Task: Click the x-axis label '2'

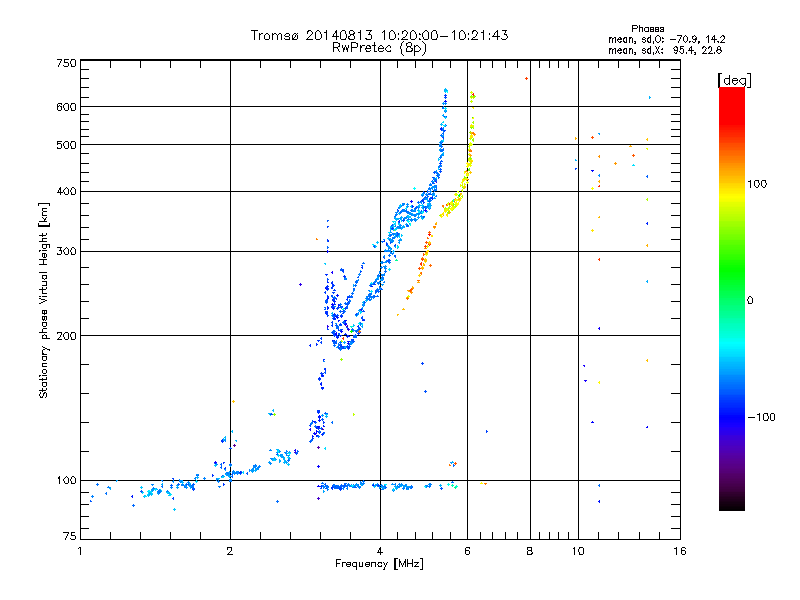Action: pos(230,551)
